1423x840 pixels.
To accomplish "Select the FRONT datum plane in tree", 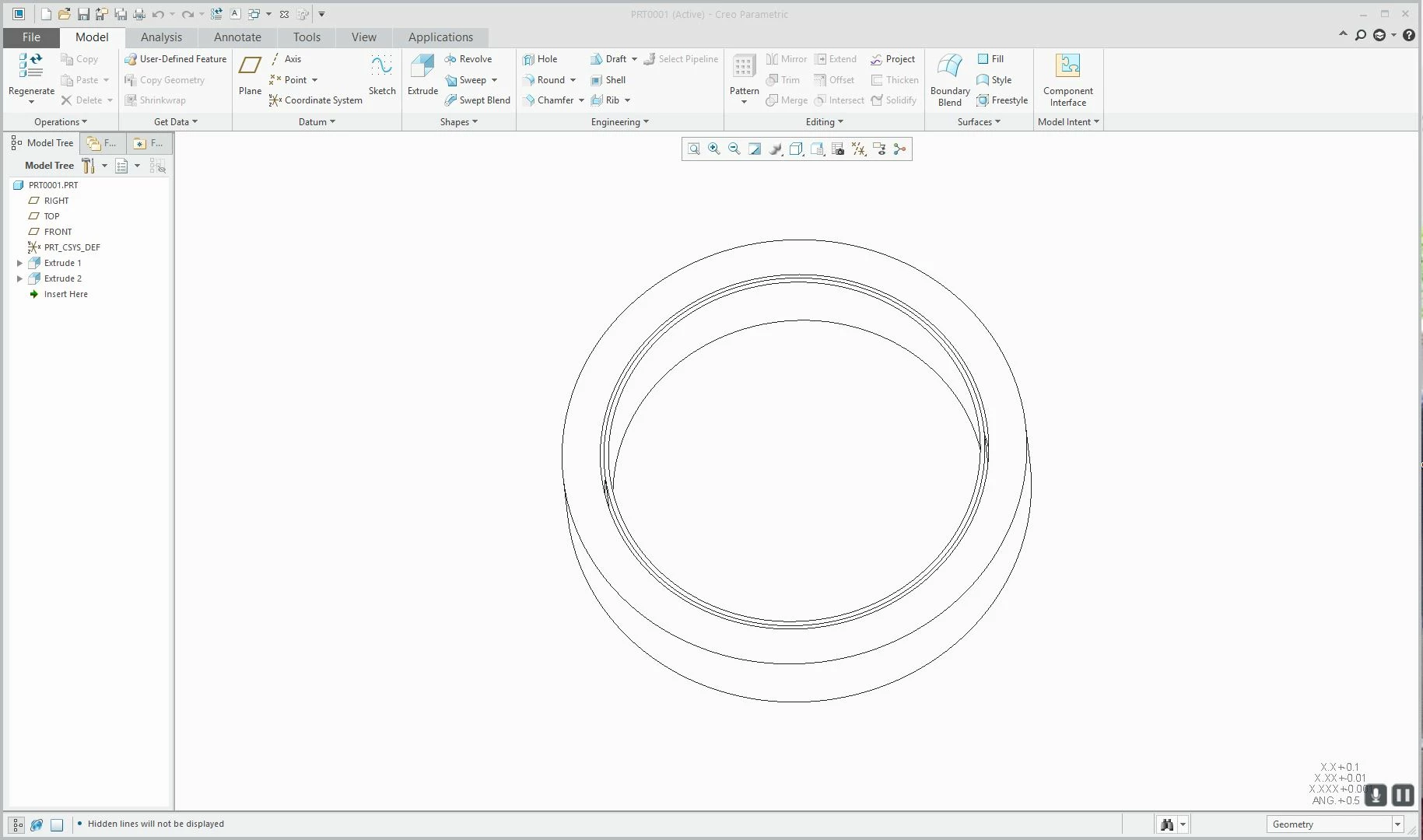I will 58,232.
